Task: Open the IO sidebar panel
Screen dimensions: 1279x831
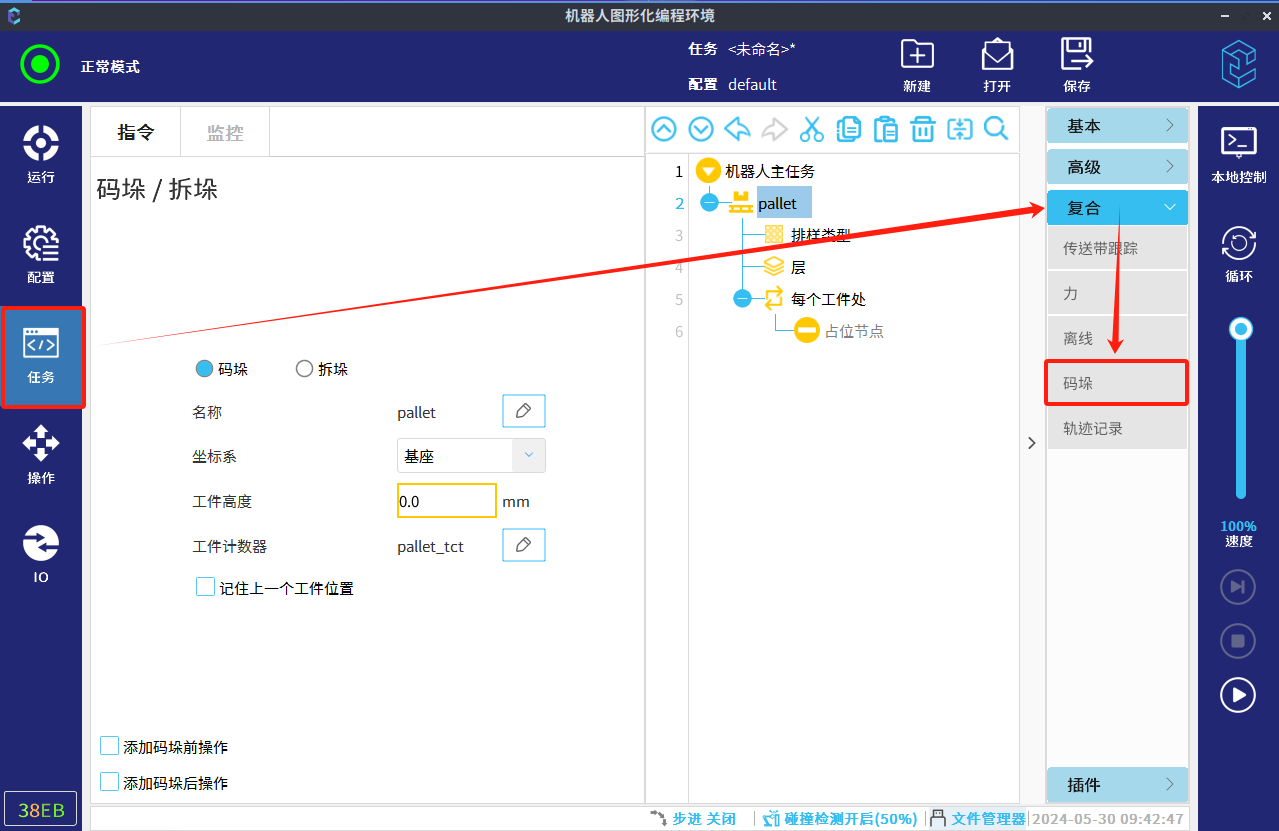Action: tap(41, 555)
